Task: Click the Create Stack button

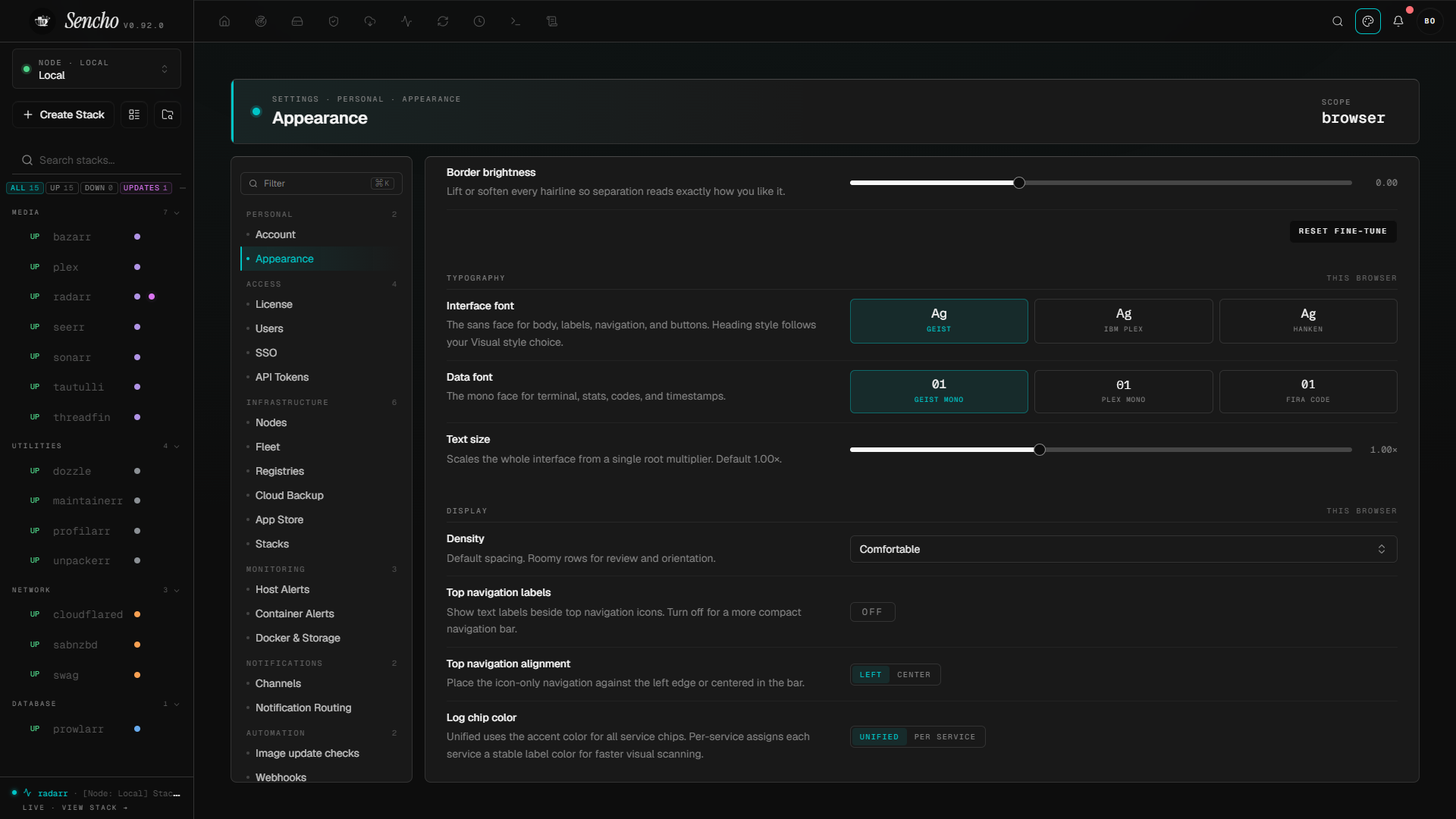Action: (x=64, y=115)
